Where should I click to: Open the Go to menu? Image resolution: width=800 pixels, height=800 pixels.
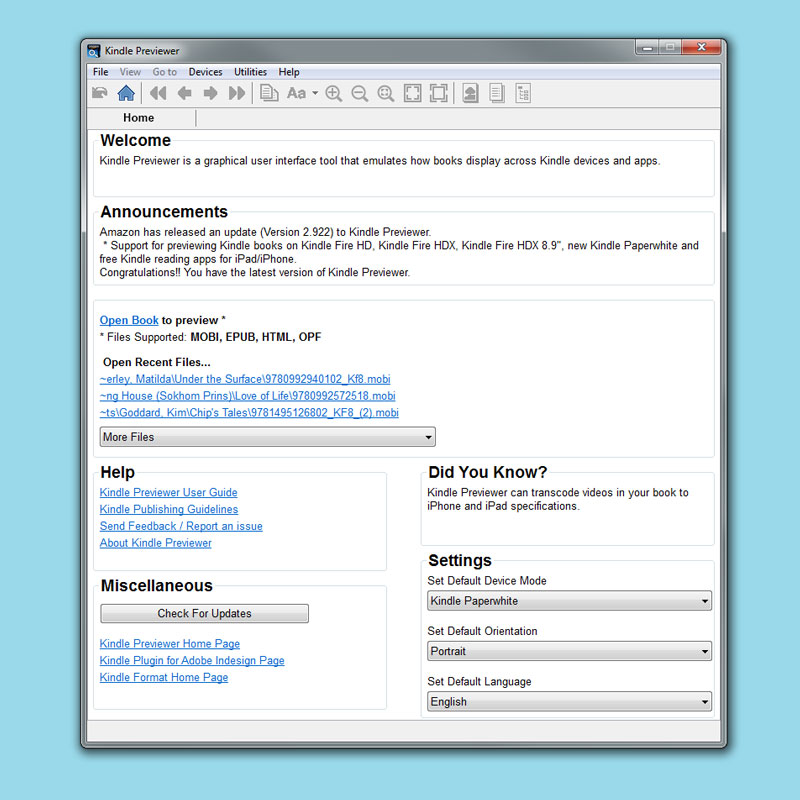(164, 72)
